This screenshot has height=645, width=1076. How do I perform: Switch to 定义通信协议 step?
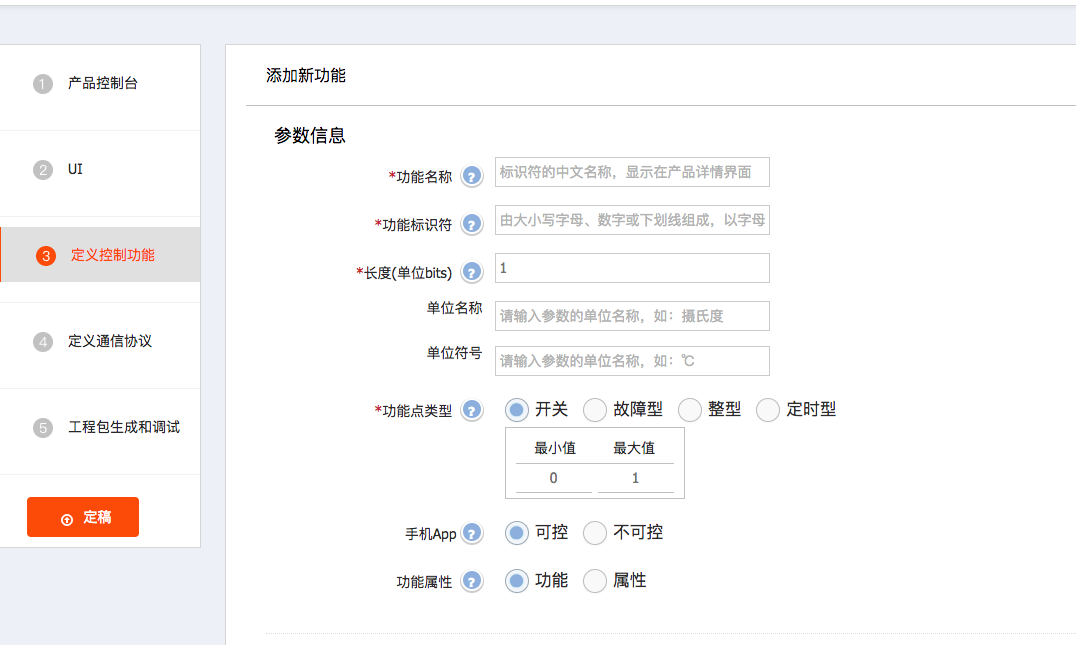[x=109, y=341]
